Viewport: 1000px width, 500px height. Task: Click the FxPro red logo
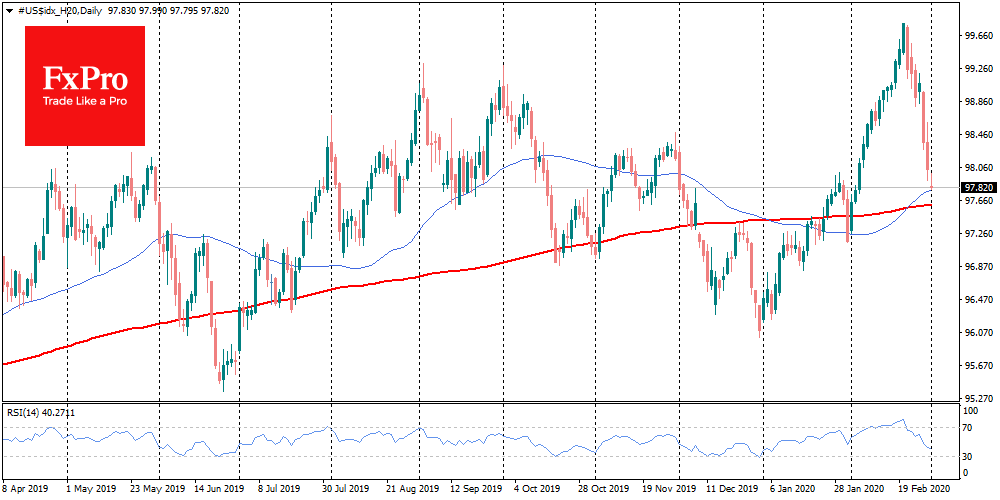click(85, 85)
